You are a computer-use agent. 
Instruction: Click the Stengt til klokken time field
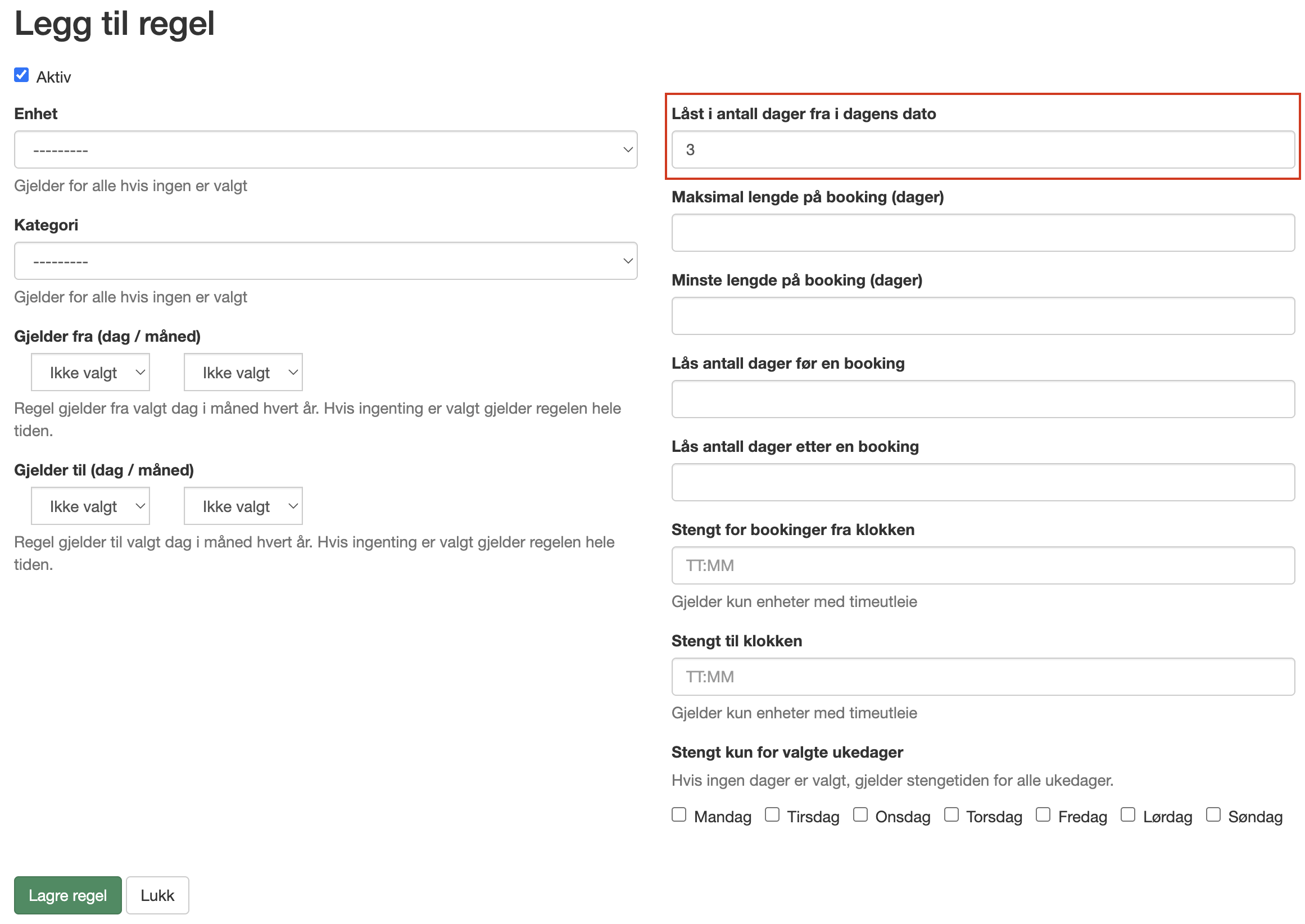[983, 677]
